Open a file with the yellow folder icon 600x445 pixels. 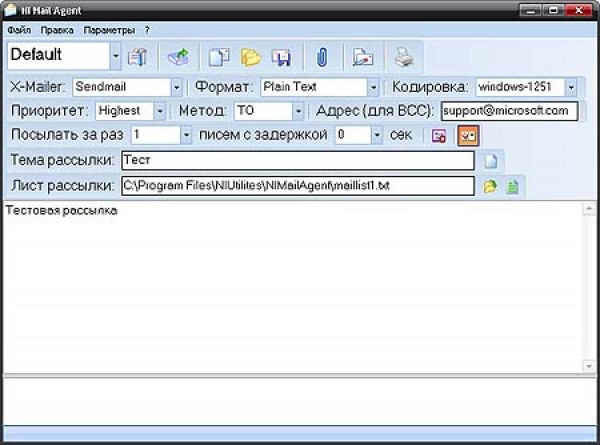pos(251,57)
